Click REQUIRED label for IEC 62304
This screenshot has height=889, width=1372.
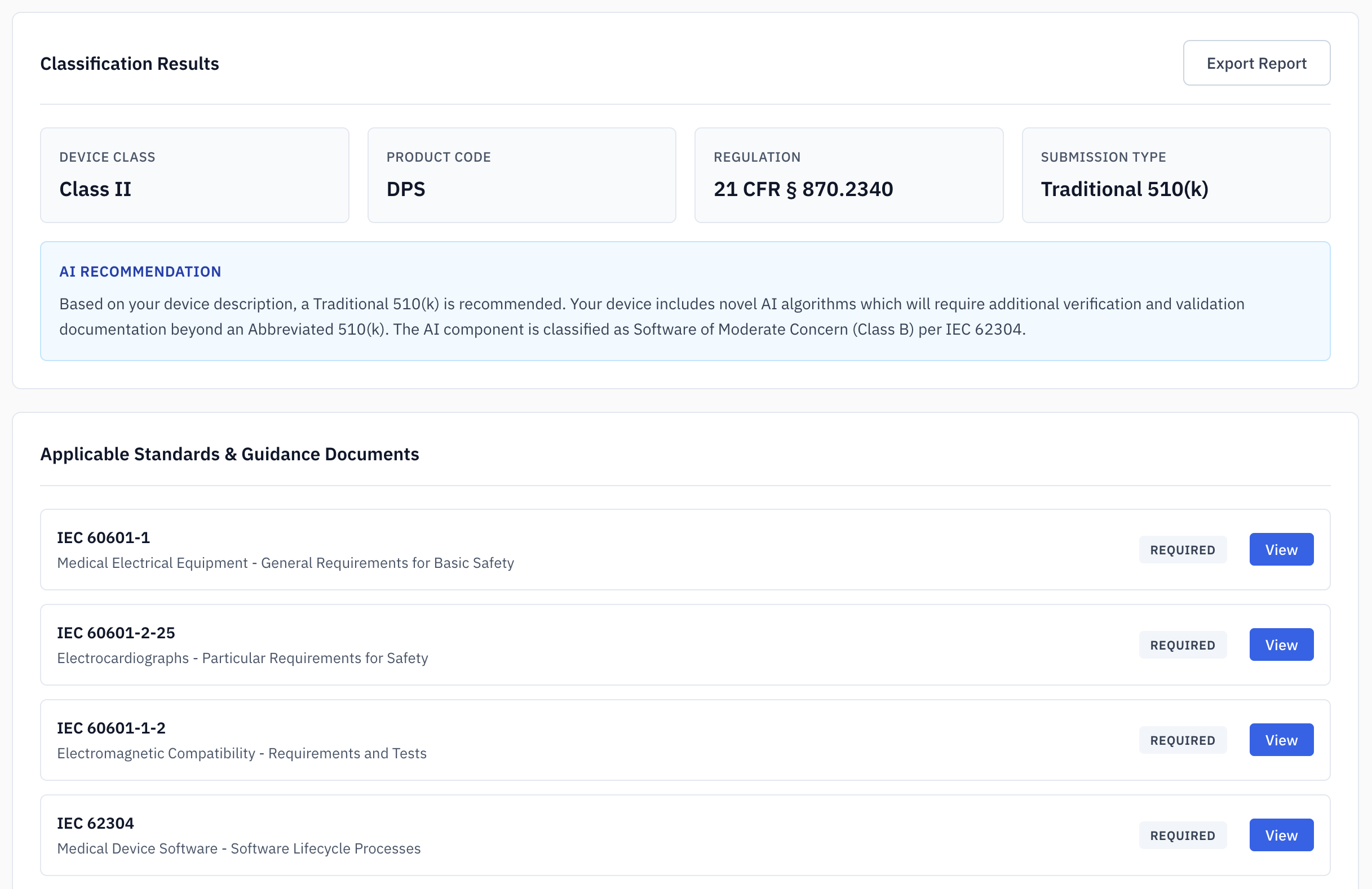pyautogui.click(x=1183, y=835)
